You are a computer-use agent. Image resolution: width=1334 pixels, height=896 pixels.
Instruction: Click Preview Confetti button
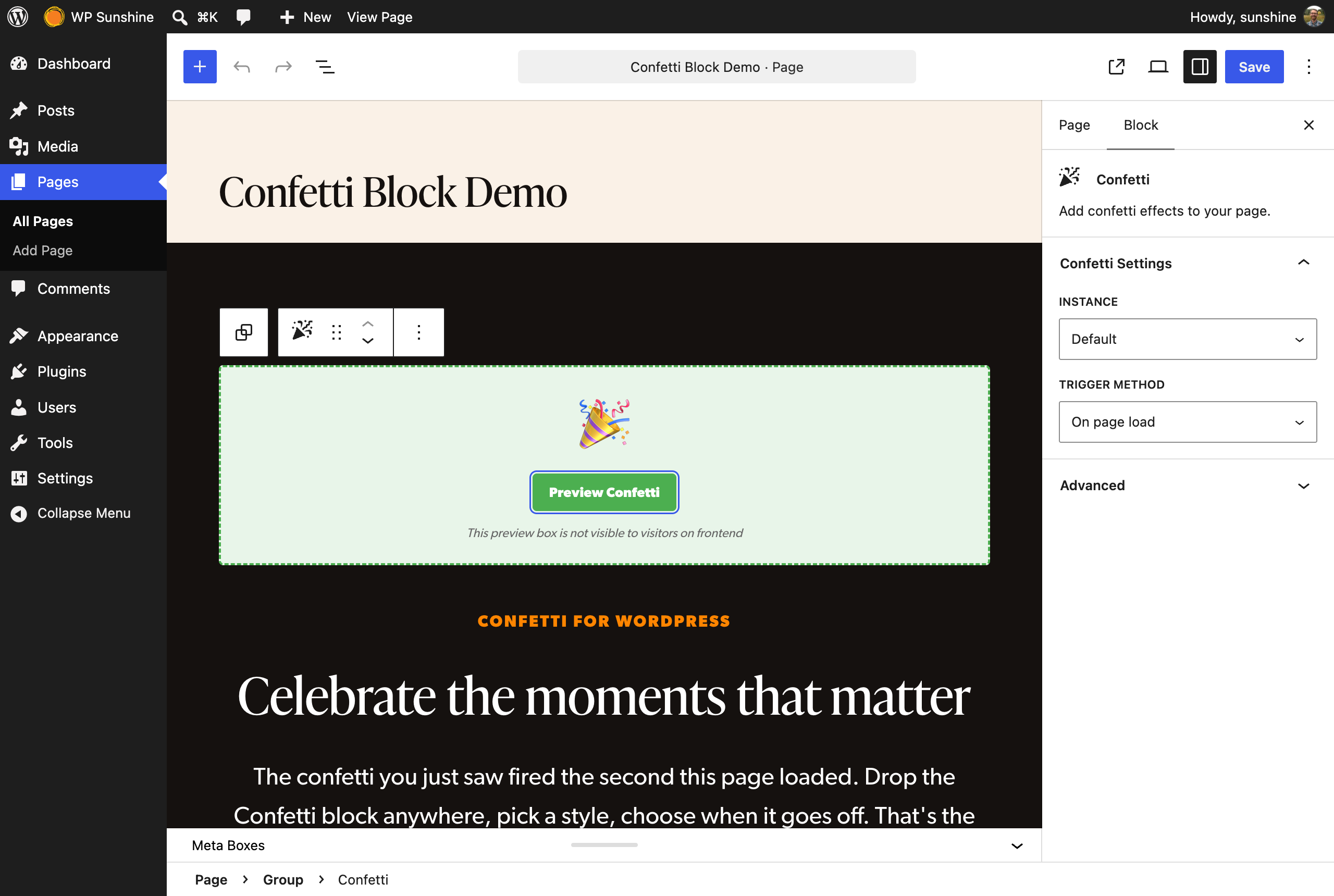click(604, 492)
